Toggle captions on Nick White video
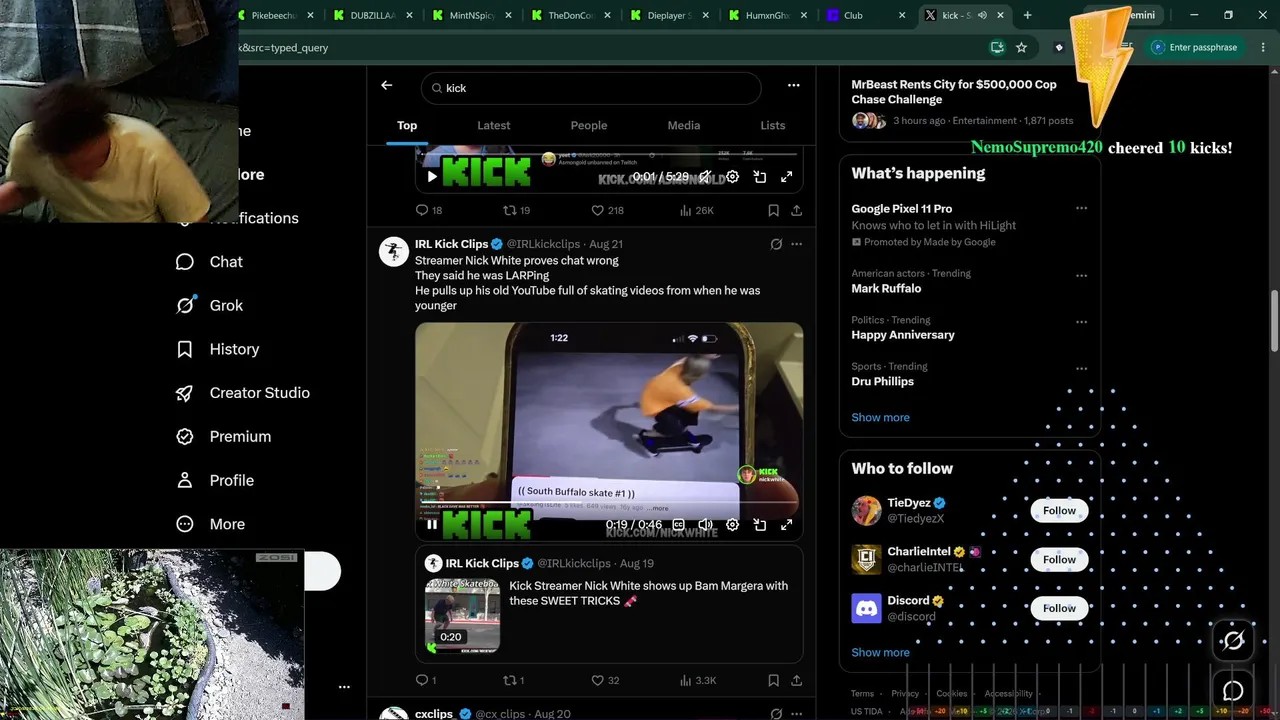Image resolution: width=1280 pixels, height=720 pixels. pyautogui.click(x=678, y=524)
